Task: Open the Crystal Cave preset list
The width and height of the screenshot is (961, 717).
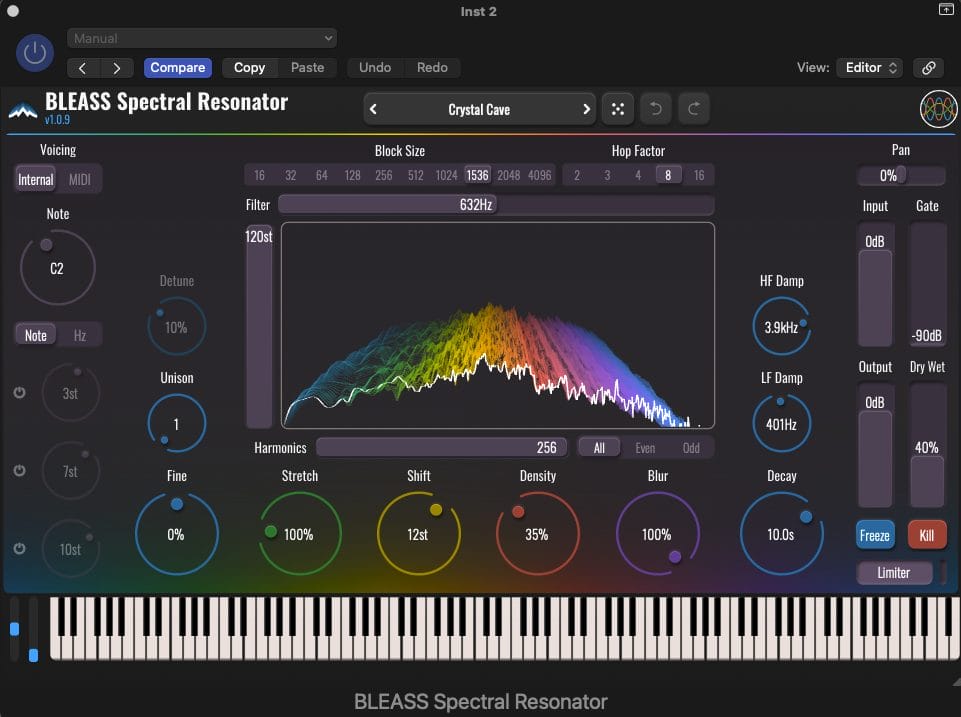Action: (479, 109)
